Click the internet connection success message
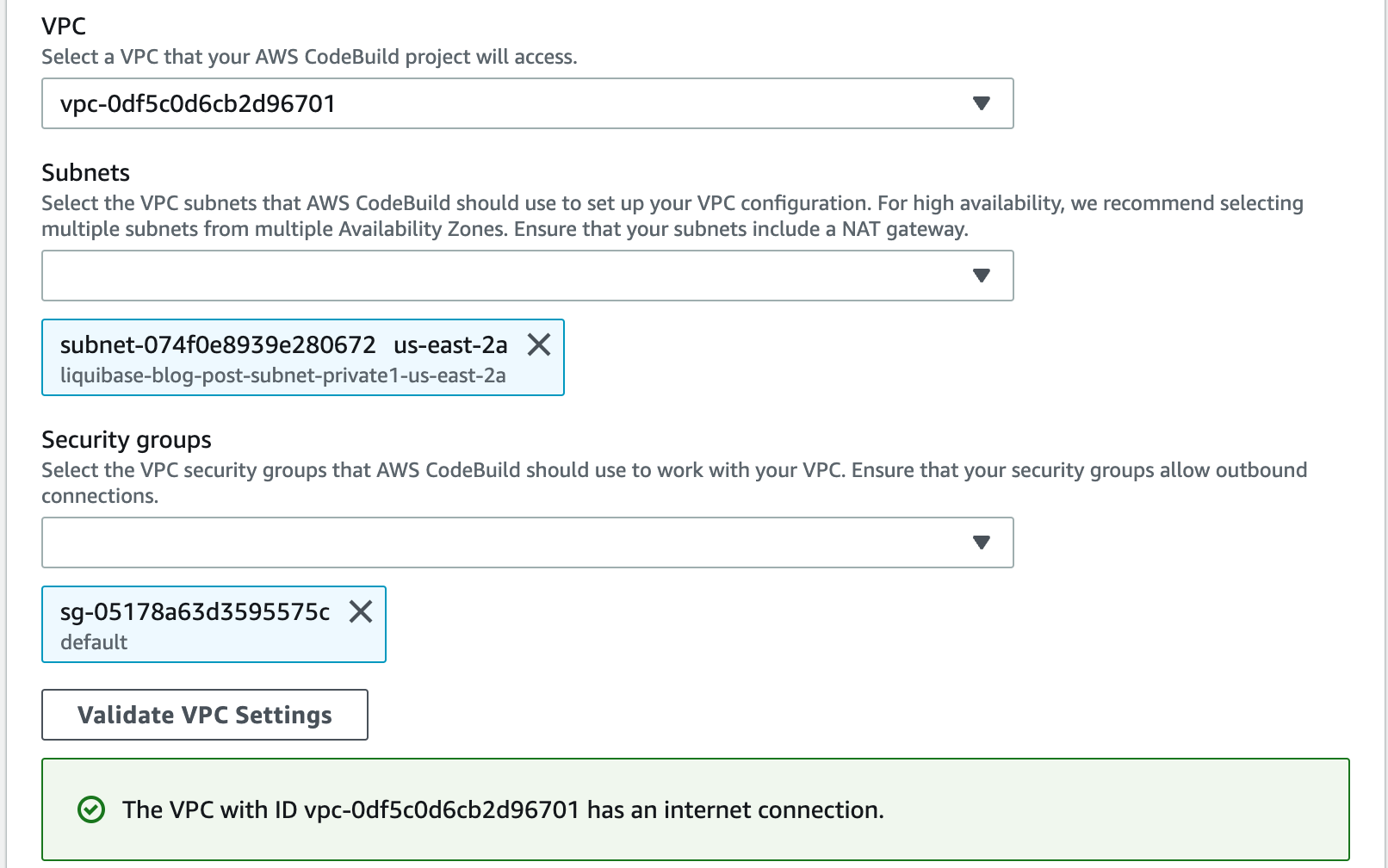1388x868 pixels. (x=504, y=809)
